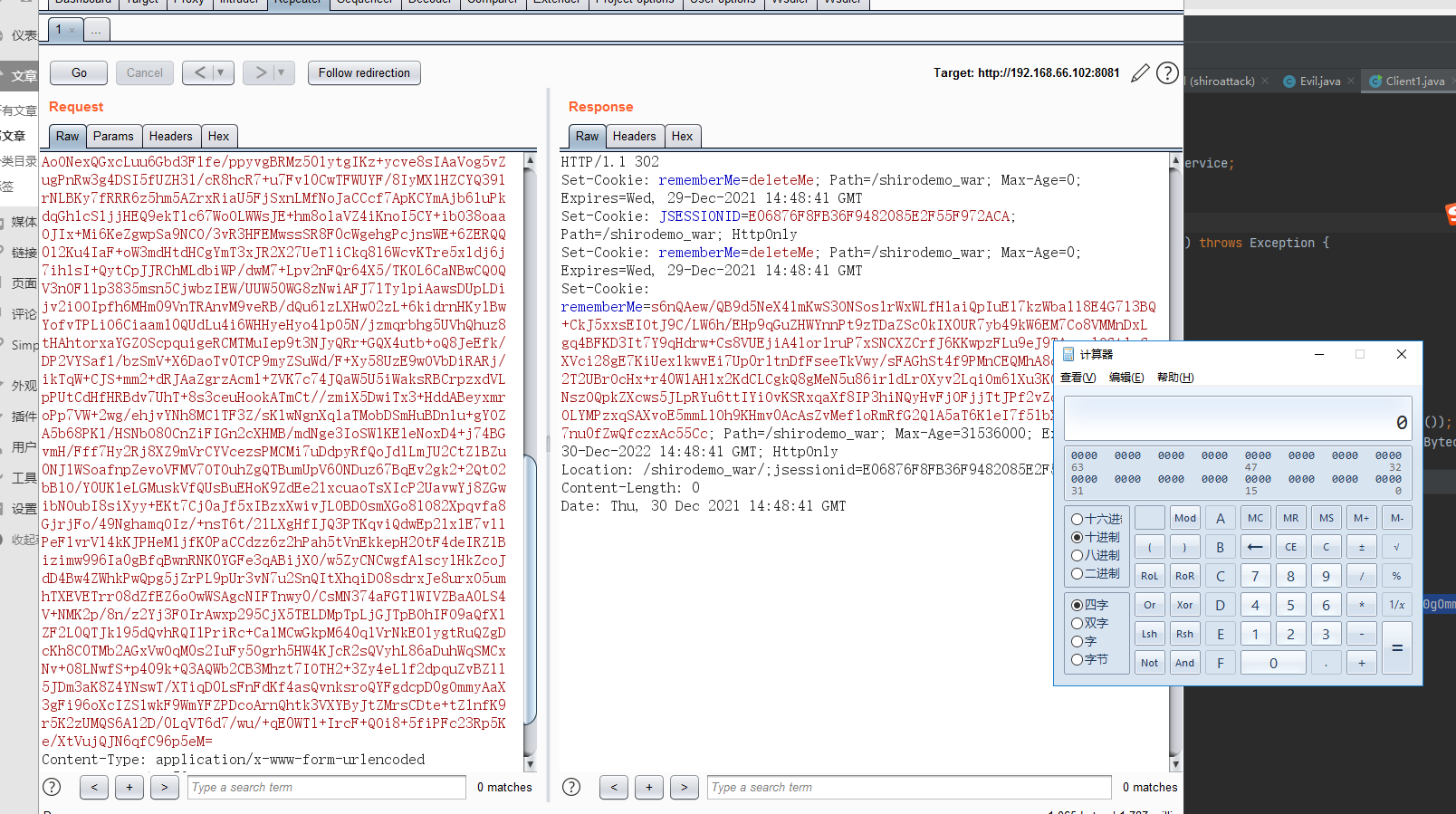
Task: Open the Request search help icon
Action: coord(52,787)
